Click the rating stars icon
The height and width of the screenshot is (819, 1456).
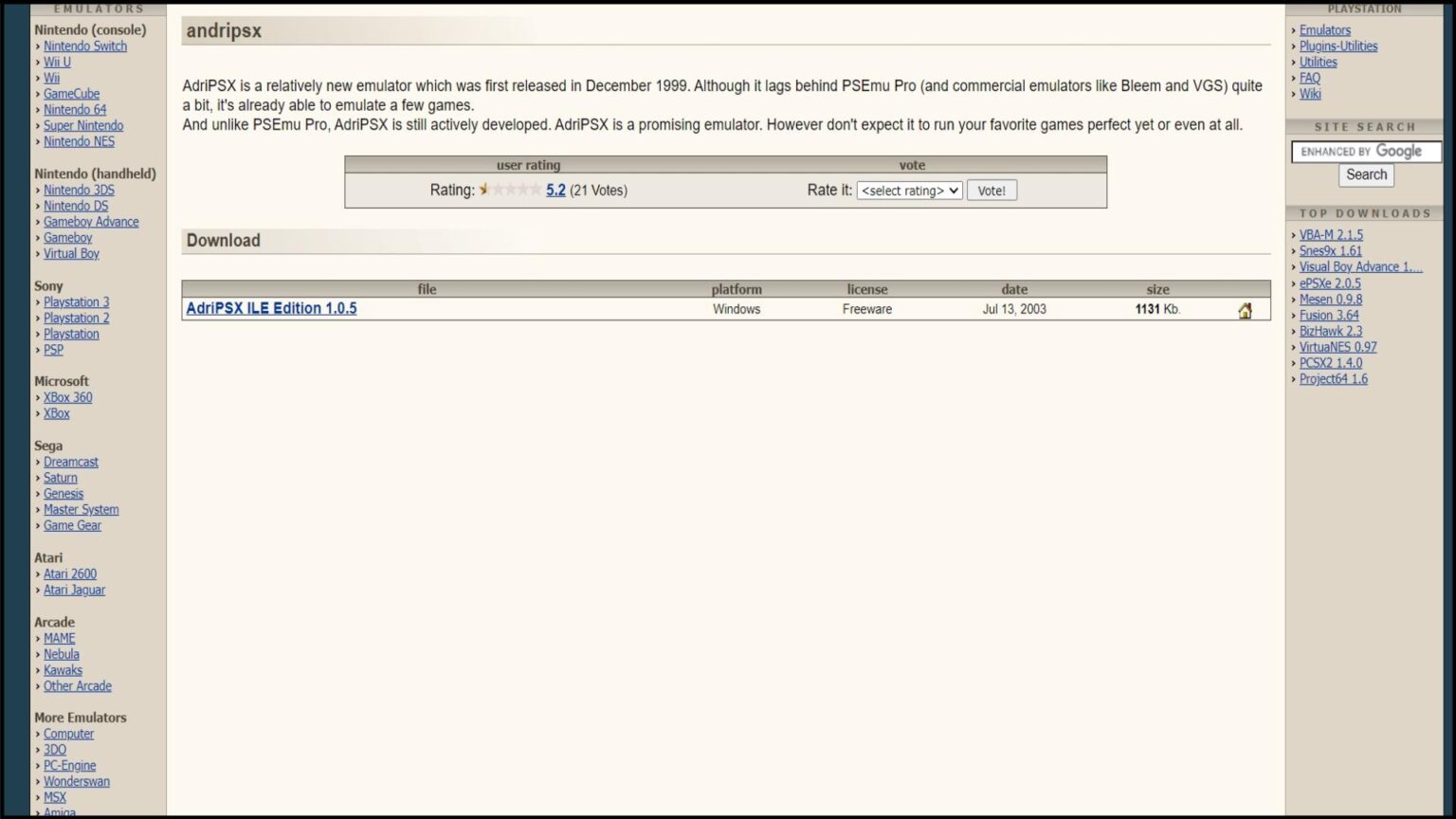coord(510,190)
